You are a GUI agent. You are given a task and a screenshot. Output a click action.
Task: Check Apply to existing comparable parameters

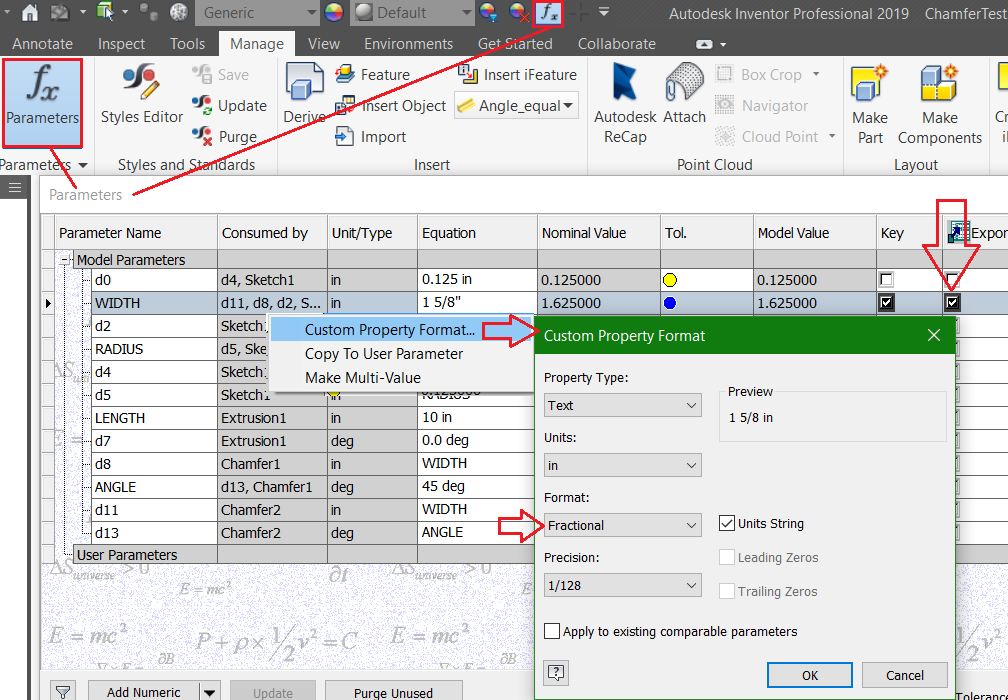point(552,631)
